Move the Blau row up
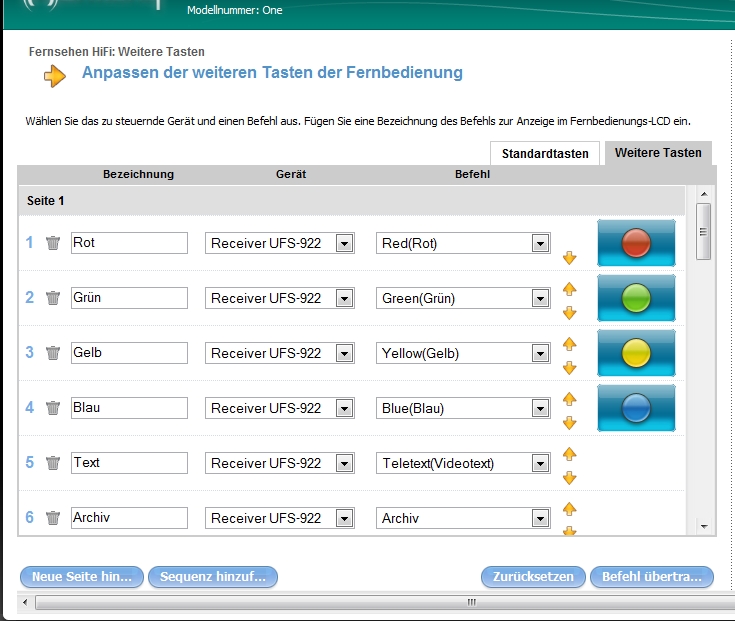Viewport: 735px width, 621px height. point(570,399)
